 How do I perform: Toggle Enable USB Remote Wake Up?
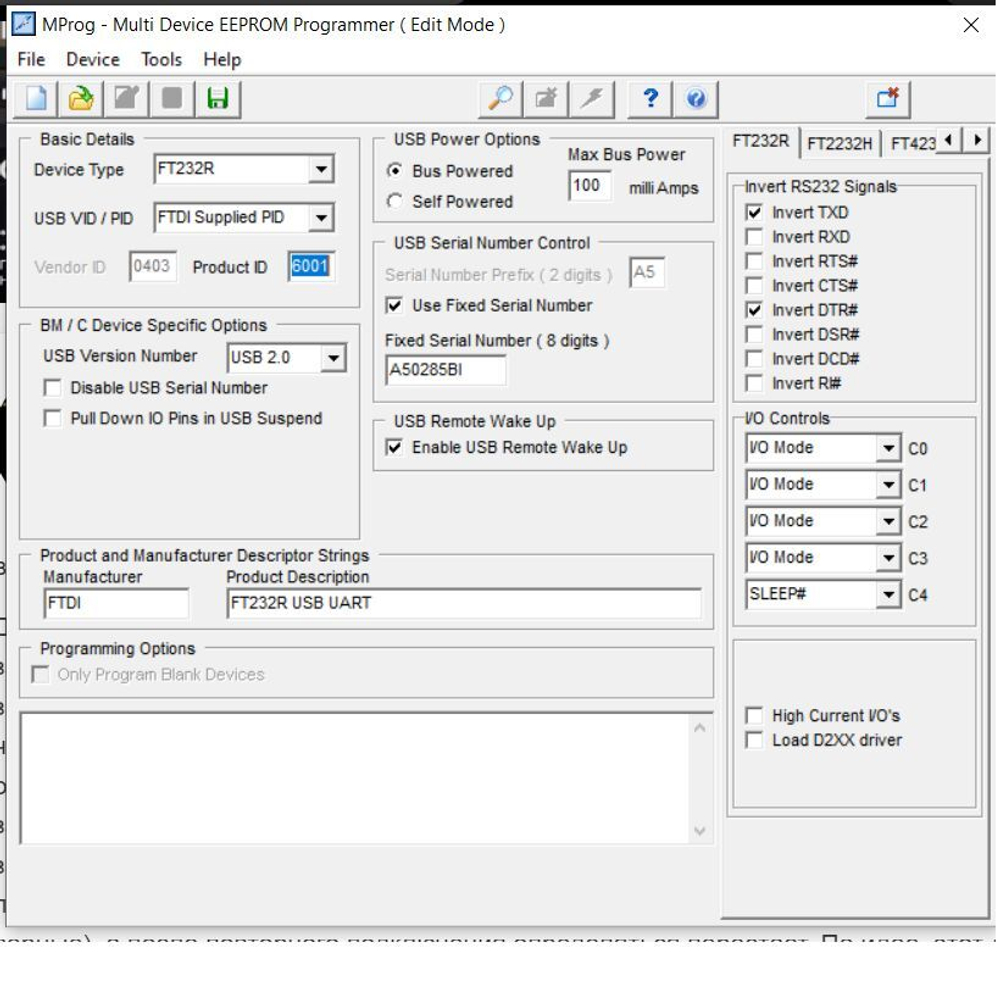(394, 446)
